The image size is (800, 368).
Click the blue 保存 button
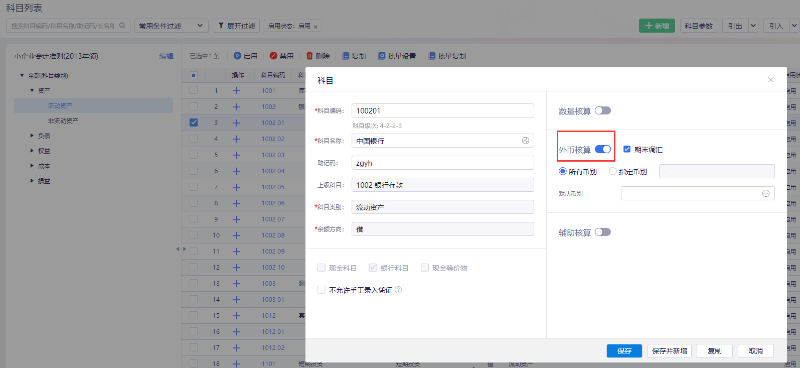[x=624, y=351]
